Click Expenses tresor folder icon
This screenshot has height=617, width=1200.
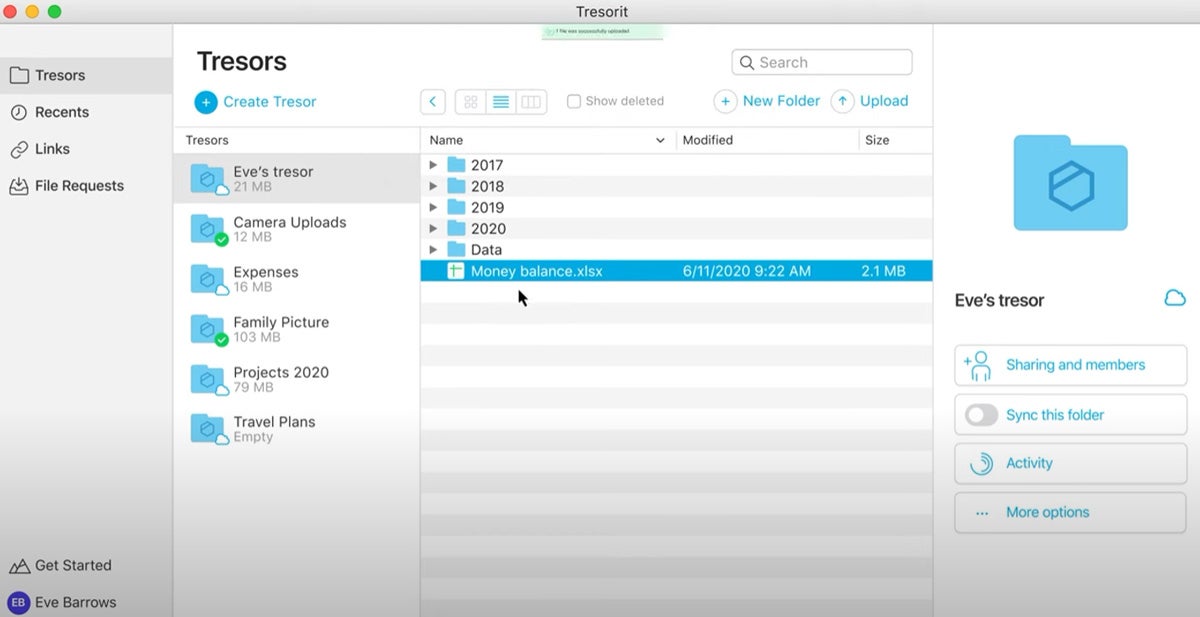(208, 279)
